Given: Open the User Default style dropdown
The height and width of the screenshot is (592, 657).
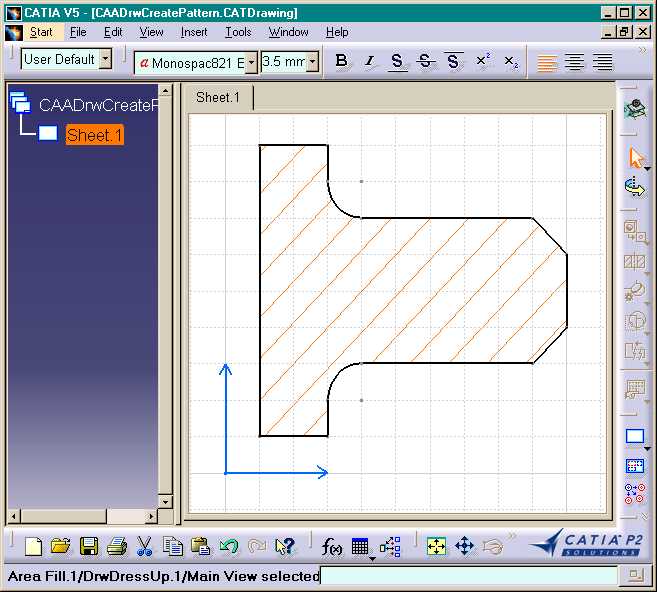Looking at the screenshot, I should [106, 59].
